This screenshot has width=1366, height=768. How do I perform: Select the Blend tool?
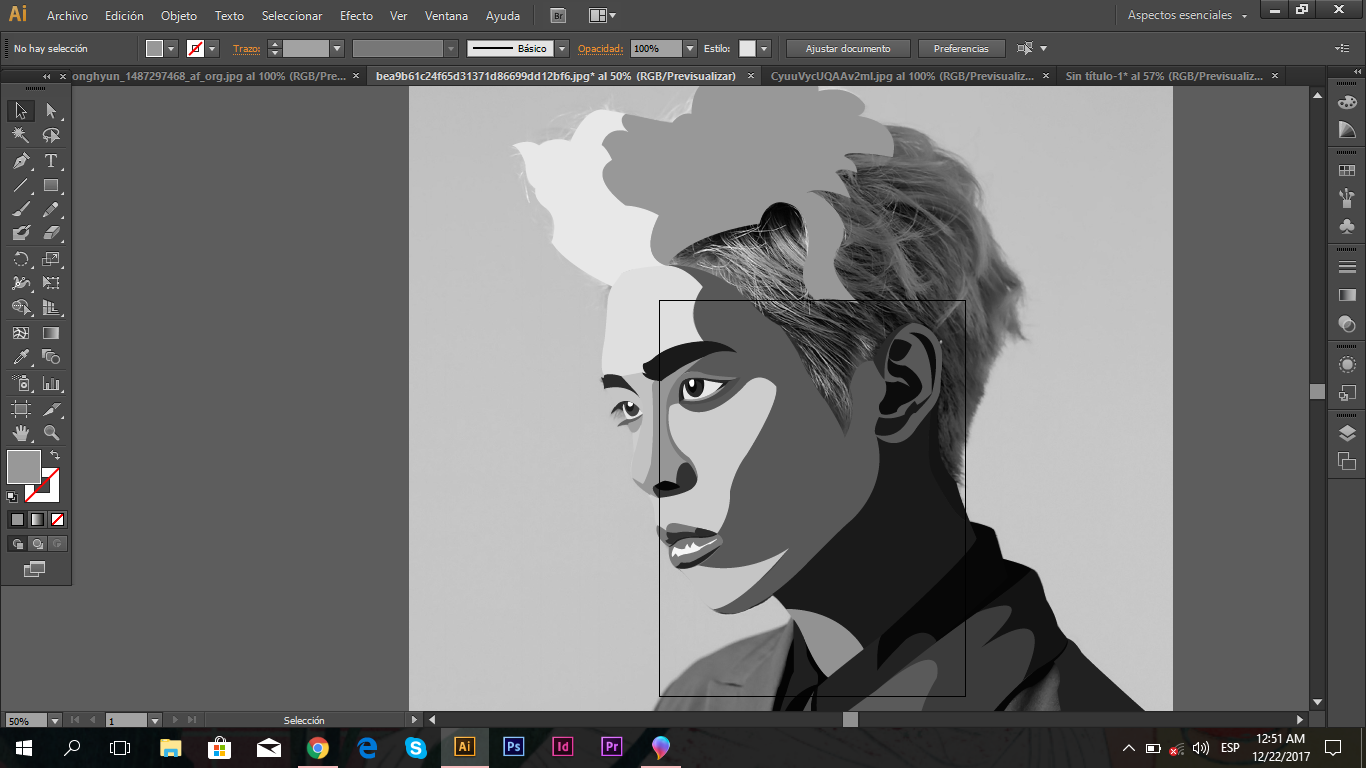(51, 357)
